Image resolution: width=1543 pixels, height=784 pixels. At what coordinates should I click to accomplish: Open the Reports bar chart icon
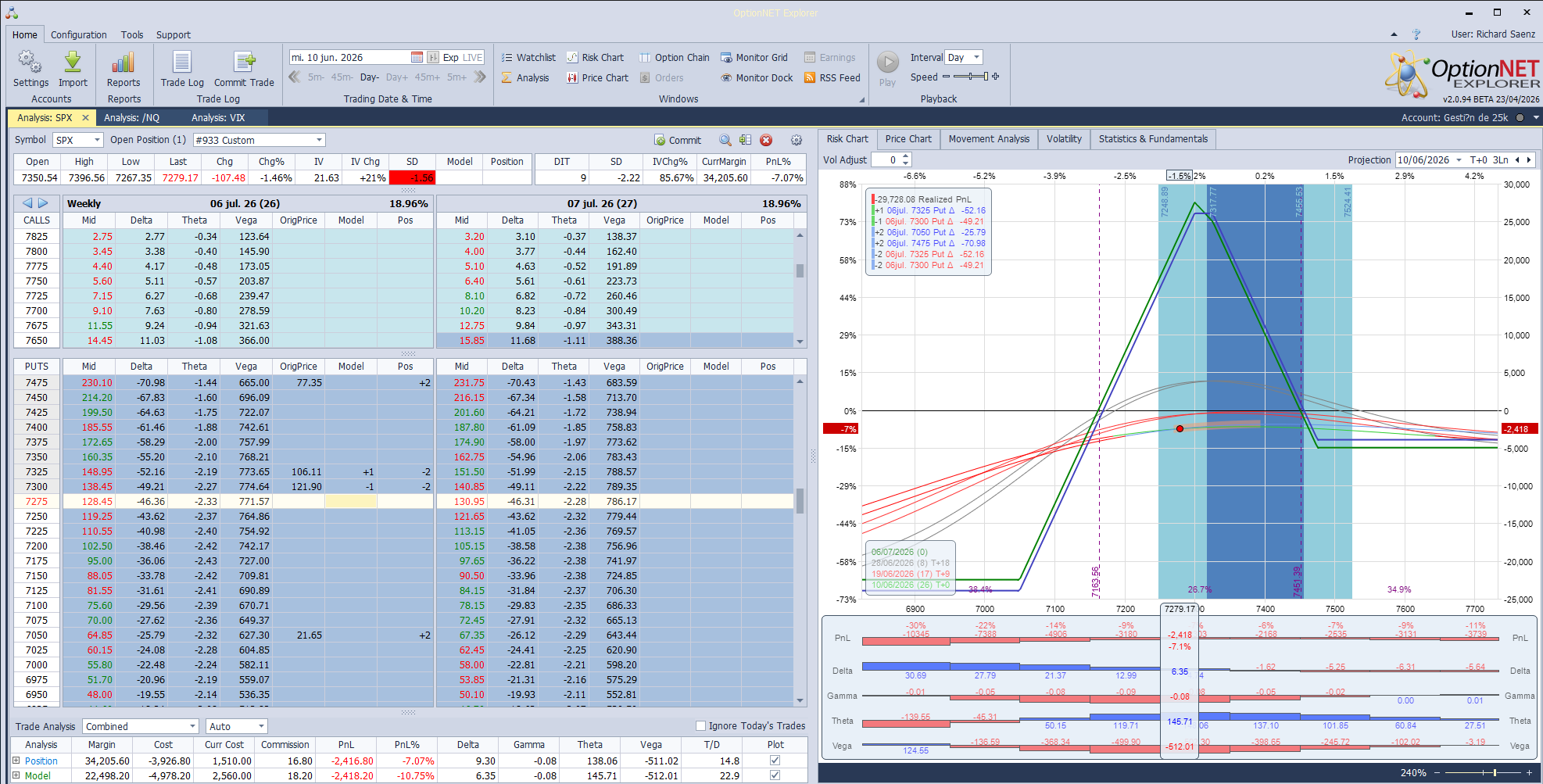(x=124, y=68)
